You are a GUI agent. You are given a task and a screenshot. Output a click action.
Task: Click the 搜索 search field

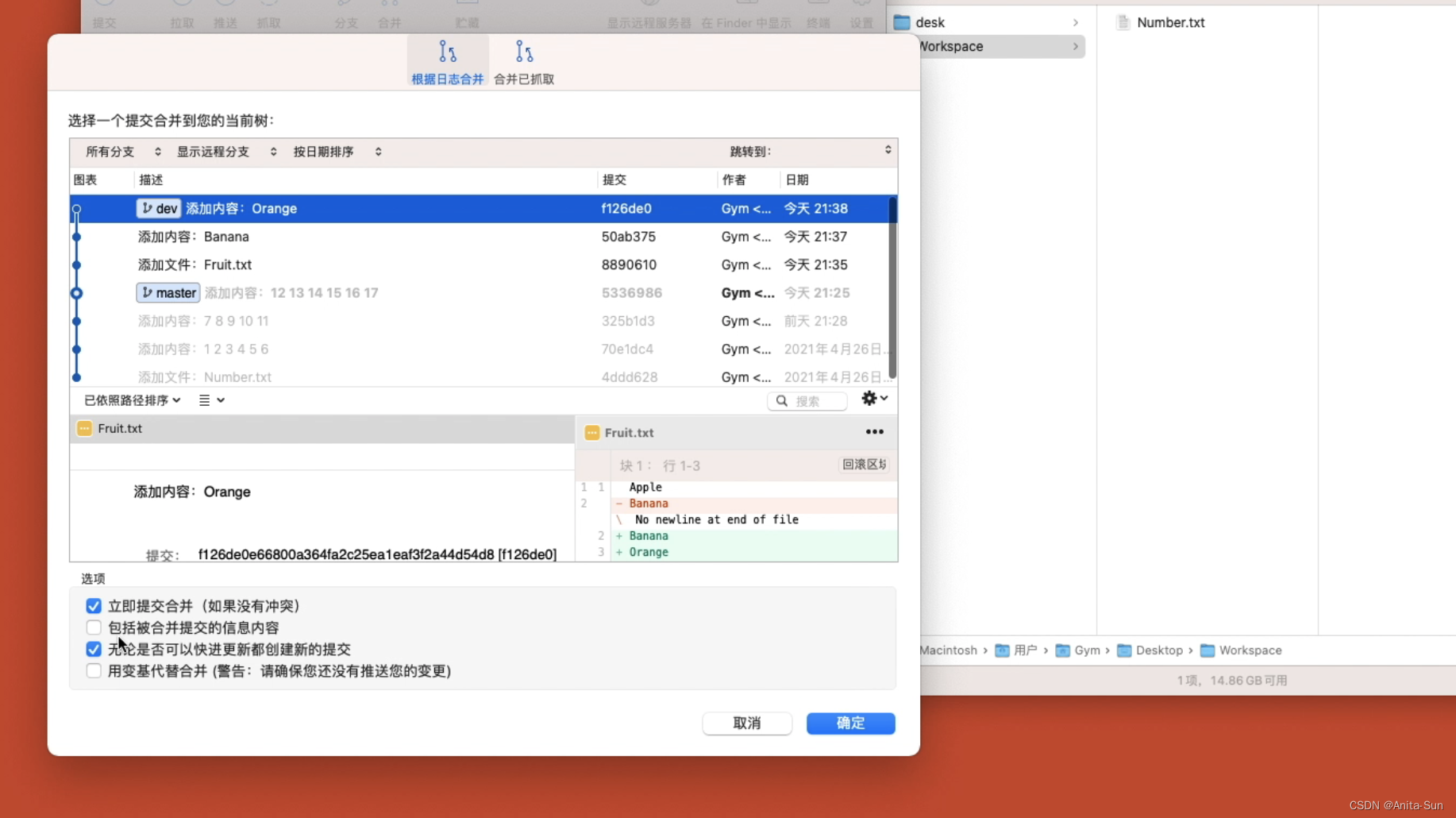[x=807, y=401]
